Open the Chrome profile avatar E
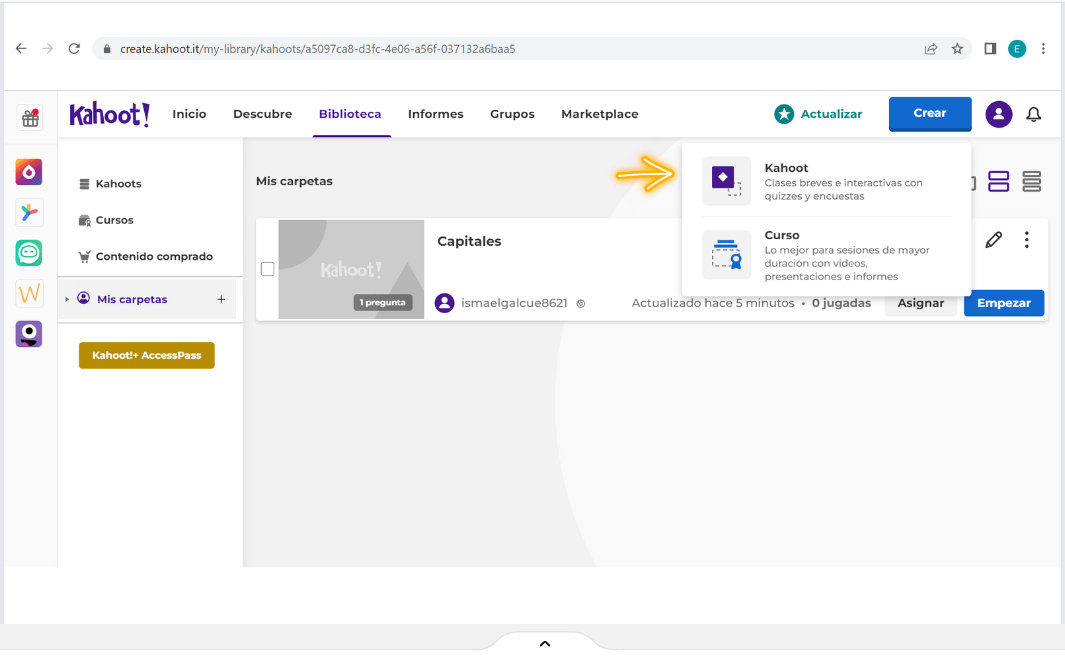 (x=1017, y=49)
